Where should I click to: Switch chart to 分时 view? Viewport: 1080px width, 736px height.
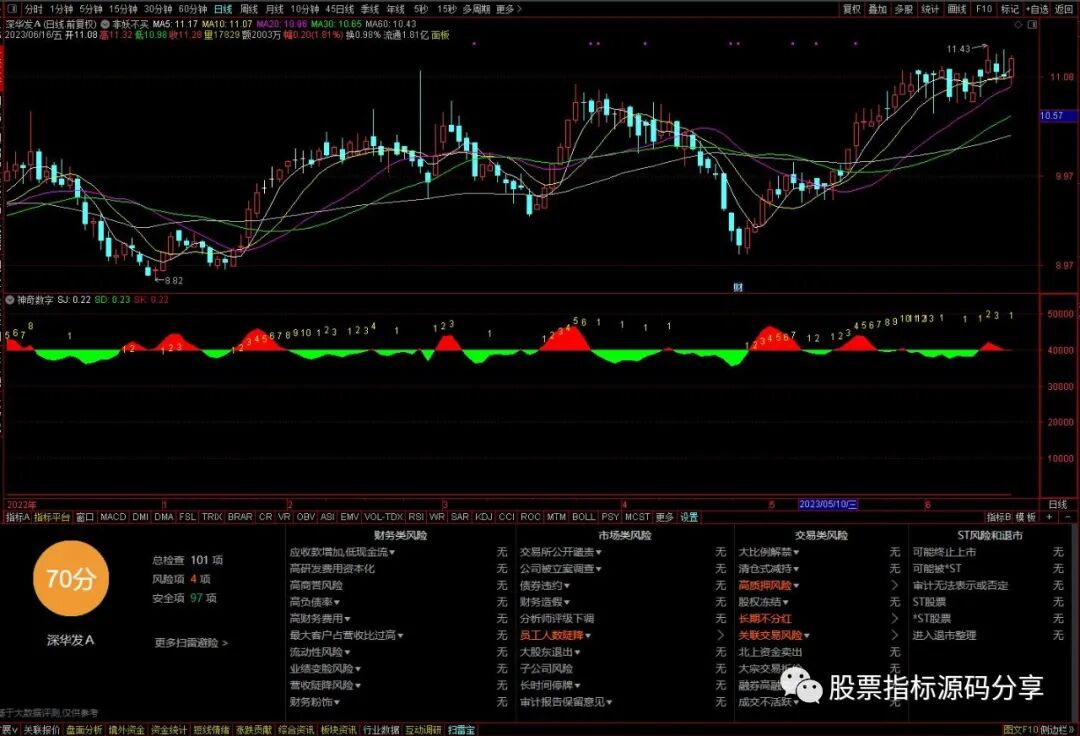pyautogui.click(x=33, y=9)
